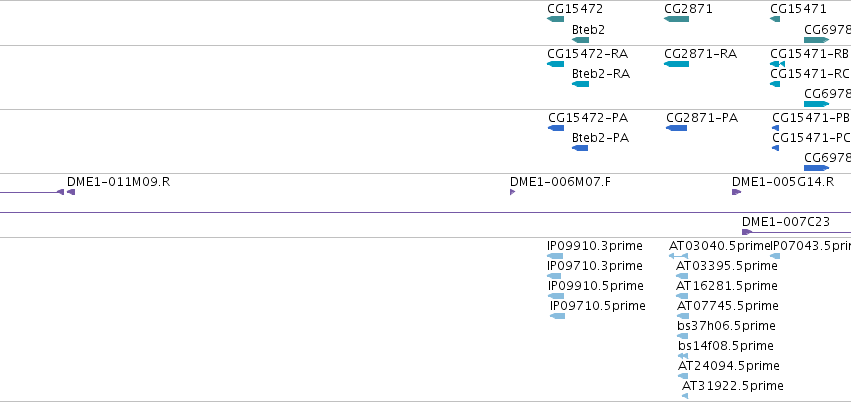Screen dimensions: 851x402
Task: Select the Bteb2-RA transcript glyph
Action: click(x=580, y=84)
